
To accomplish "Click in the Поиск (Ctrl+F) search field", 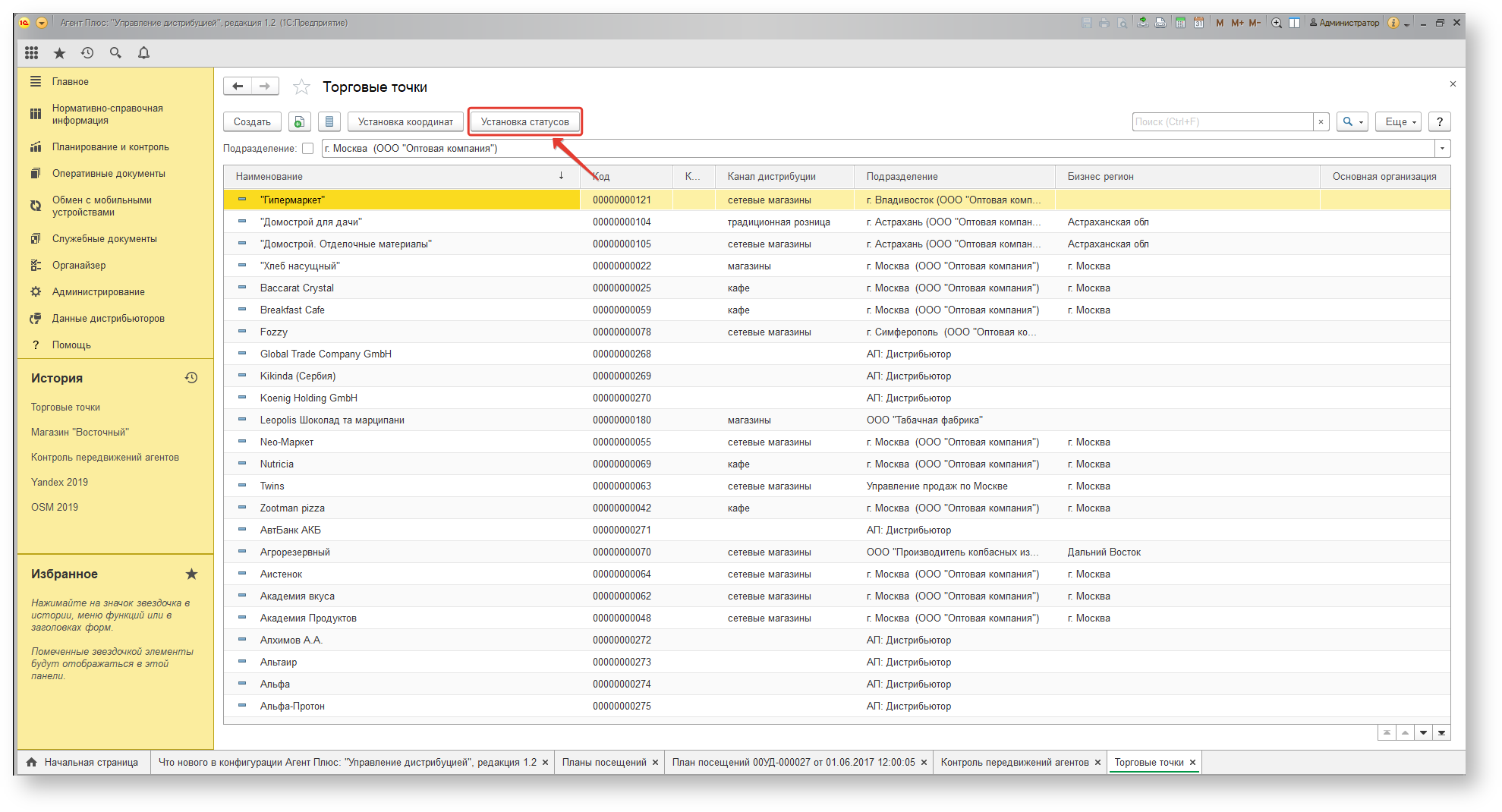I will (x=1222, y=121).
